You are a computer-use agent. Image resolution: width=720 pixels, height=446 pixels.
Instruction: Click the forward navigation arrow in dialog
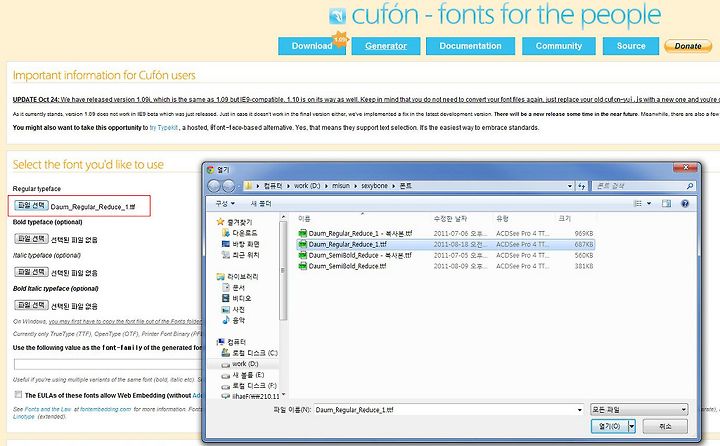point(229,186)
